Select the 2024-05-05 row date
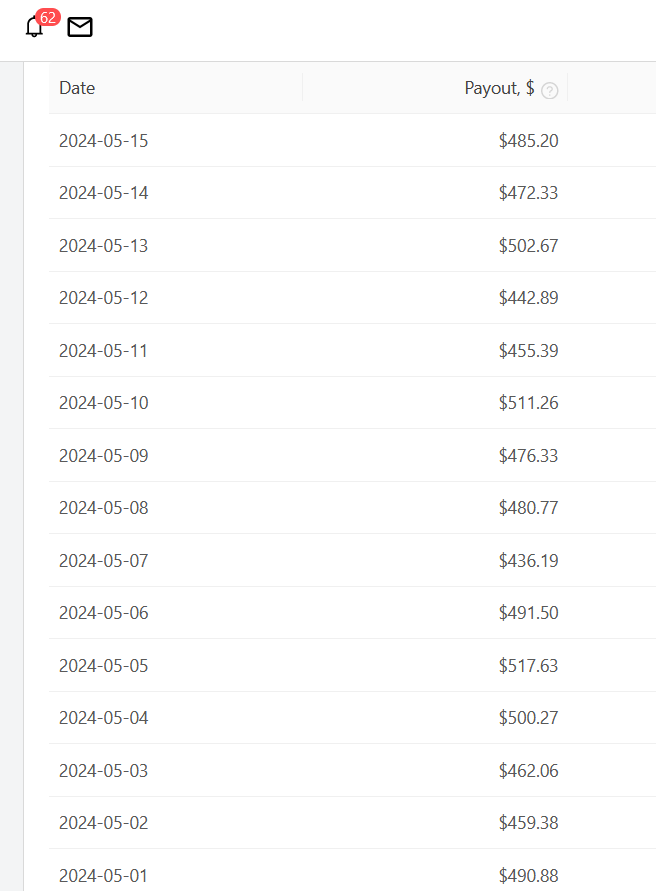The width and height of the screenshot is (656, 891). click(103, 665)
